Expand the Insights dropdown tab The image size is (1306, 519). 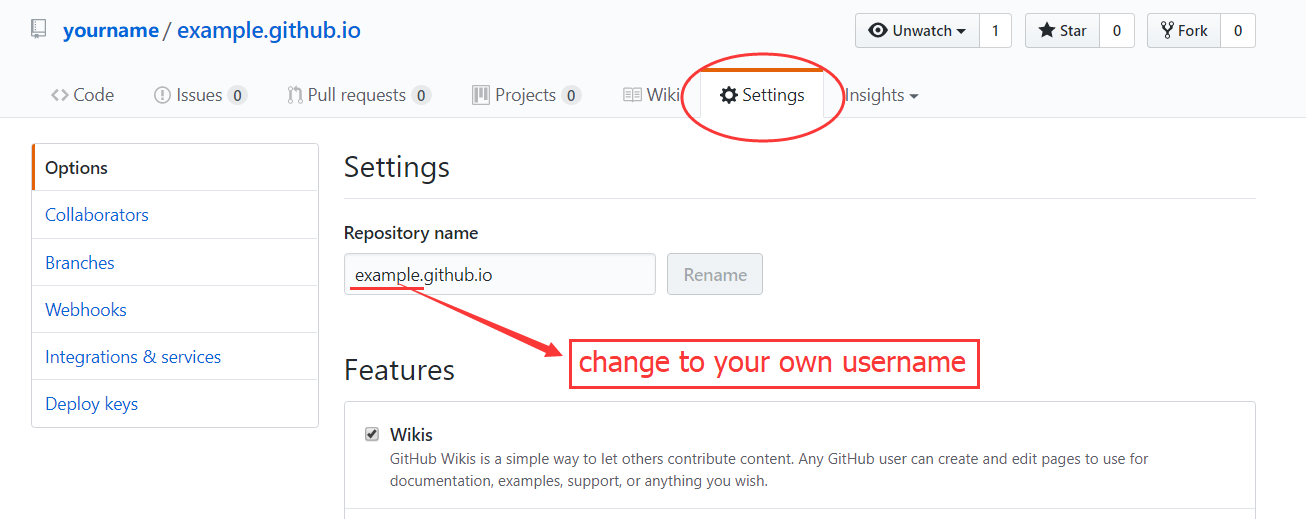coord(881,95)
